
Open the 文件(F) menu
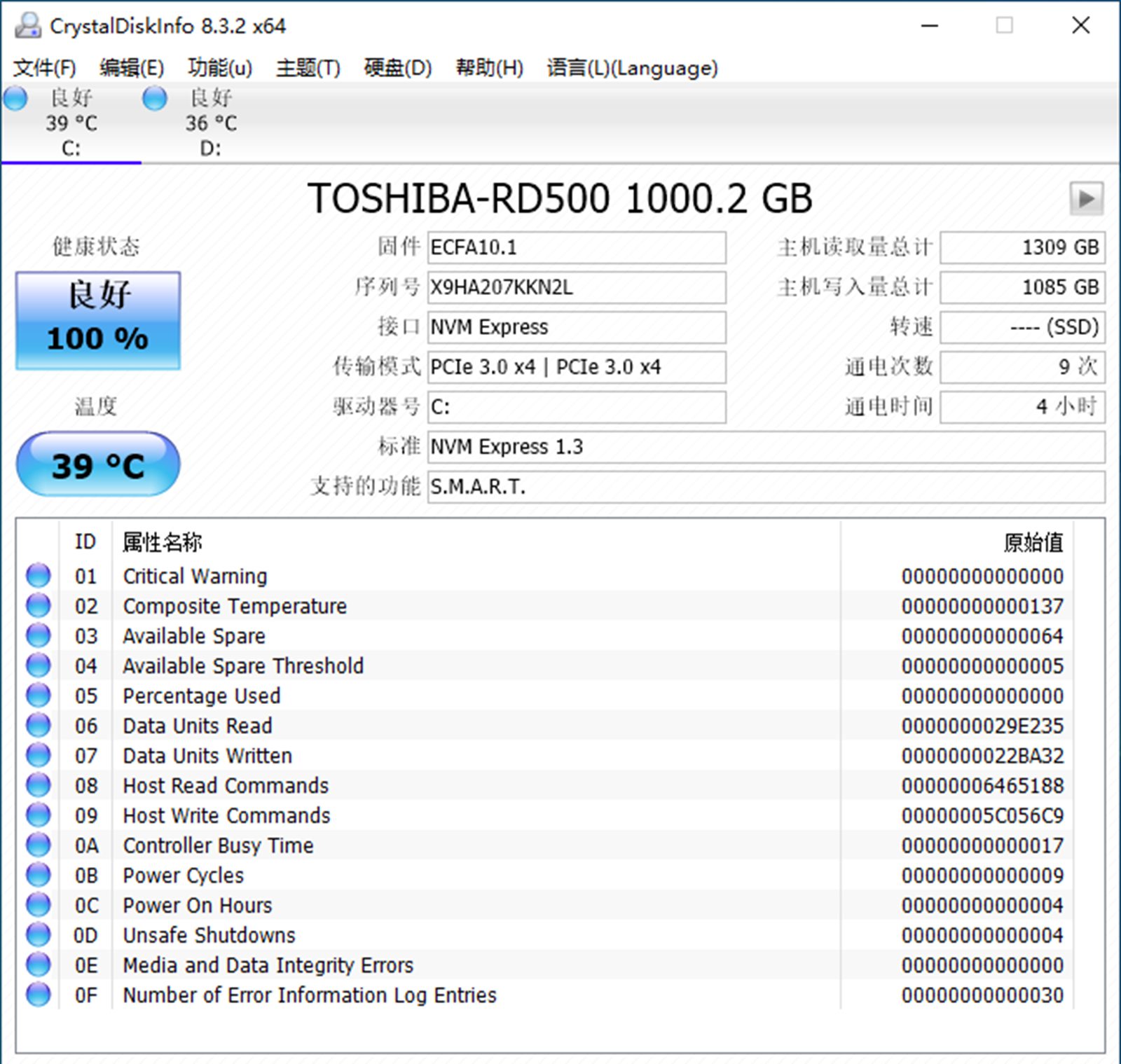pyautogui.click(x=42, y=68)
